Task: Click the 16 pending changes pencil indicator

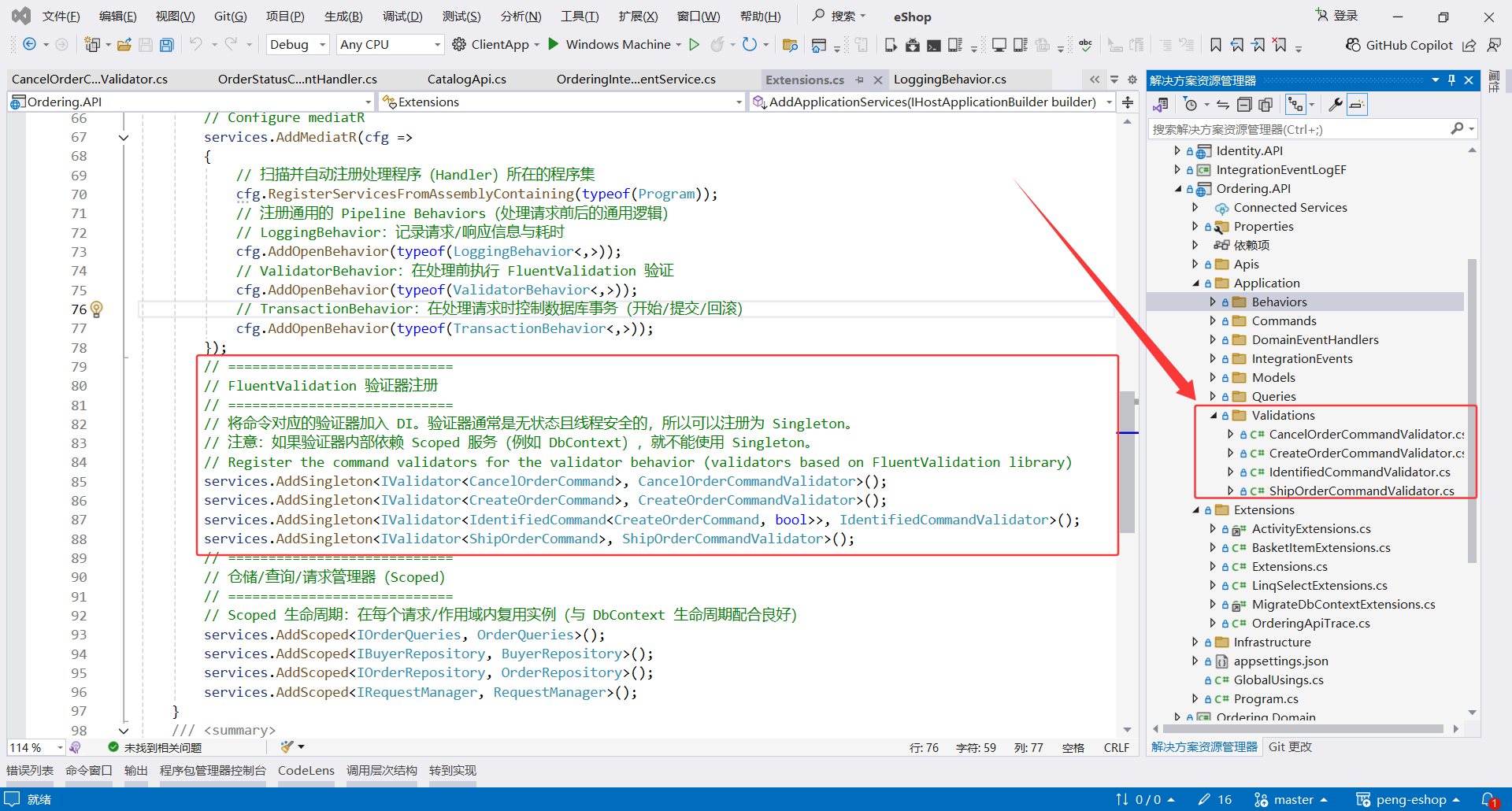Action: (x=1214, y=800)
